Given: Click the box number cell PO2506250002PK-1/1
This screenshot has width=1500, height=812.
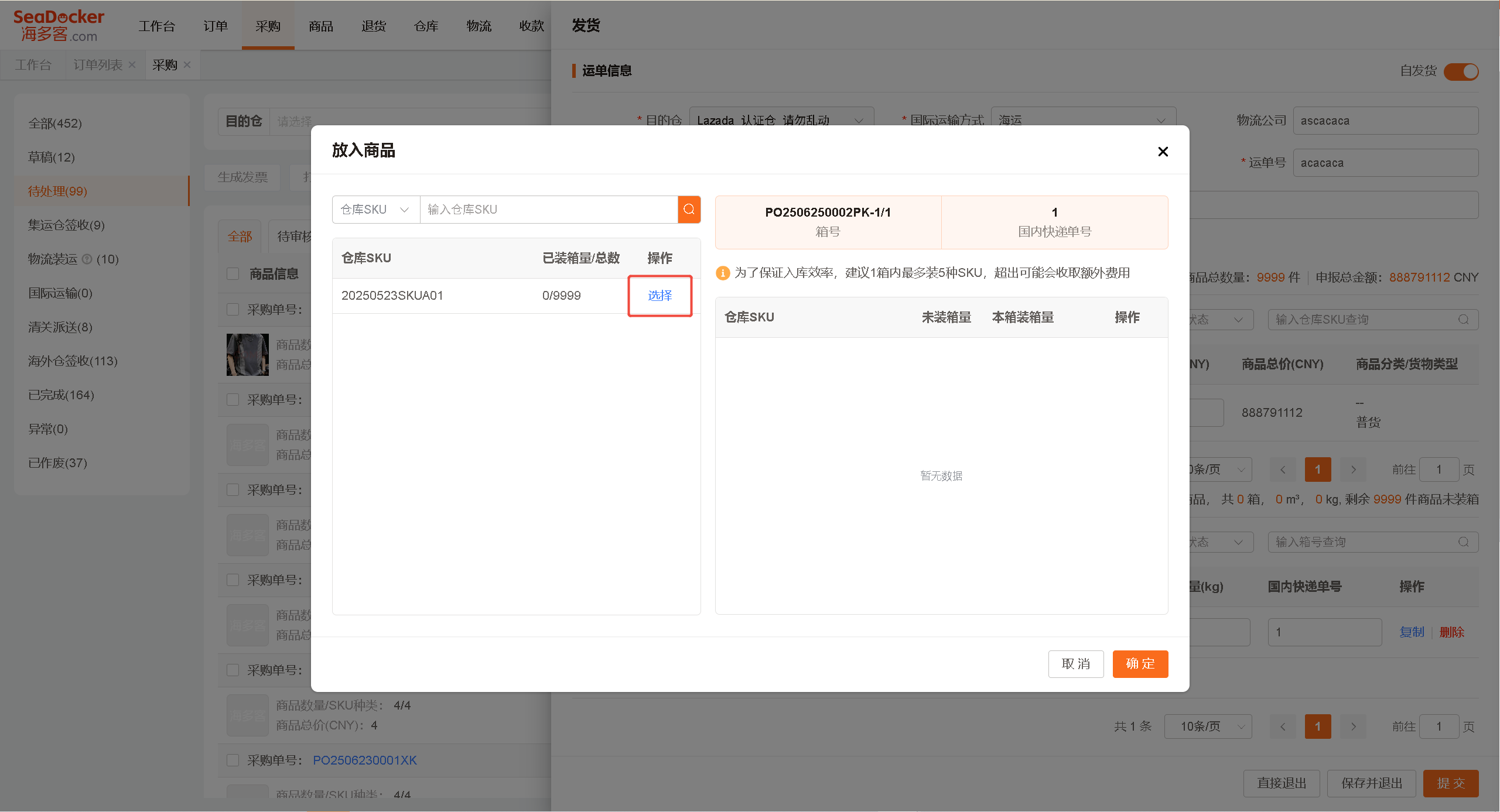Looking at the screenshot, I should click(828, 222).
